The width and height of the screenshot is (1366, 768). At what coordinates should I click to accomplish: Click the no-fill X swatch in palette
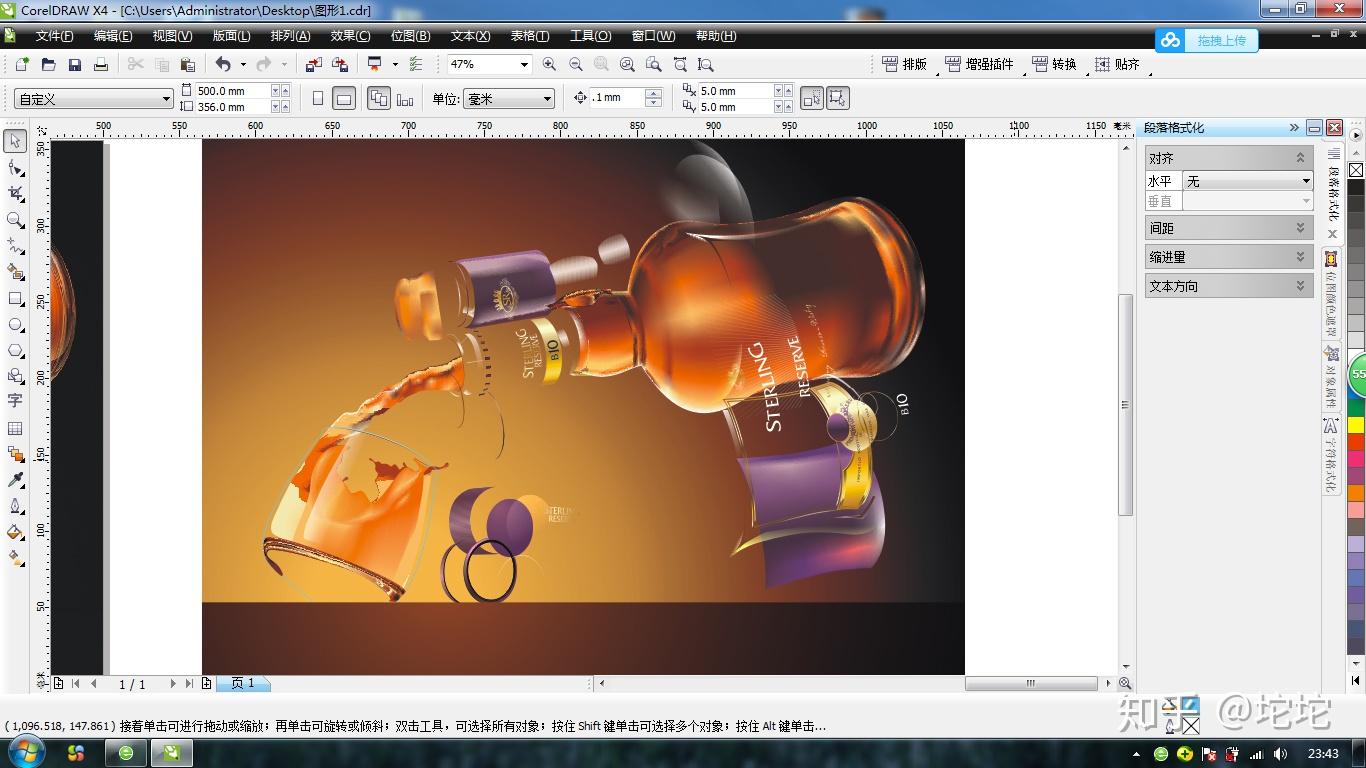tap(1356, 170)
